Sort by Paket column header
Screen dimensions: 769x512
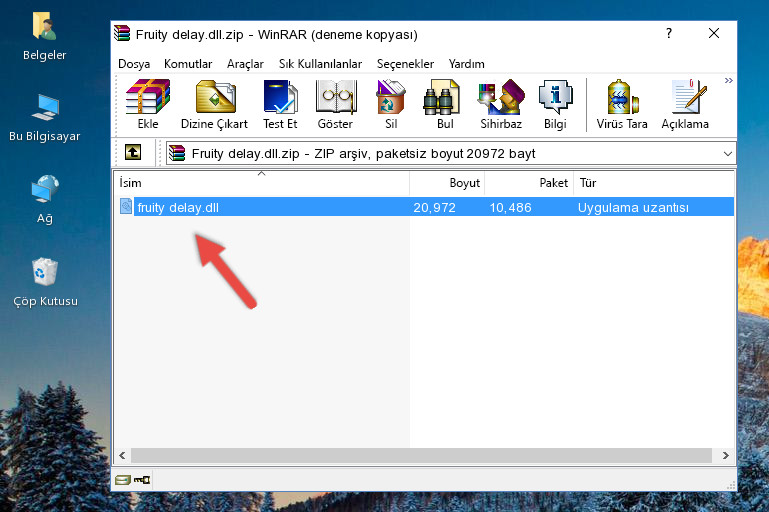coord(529,183)
